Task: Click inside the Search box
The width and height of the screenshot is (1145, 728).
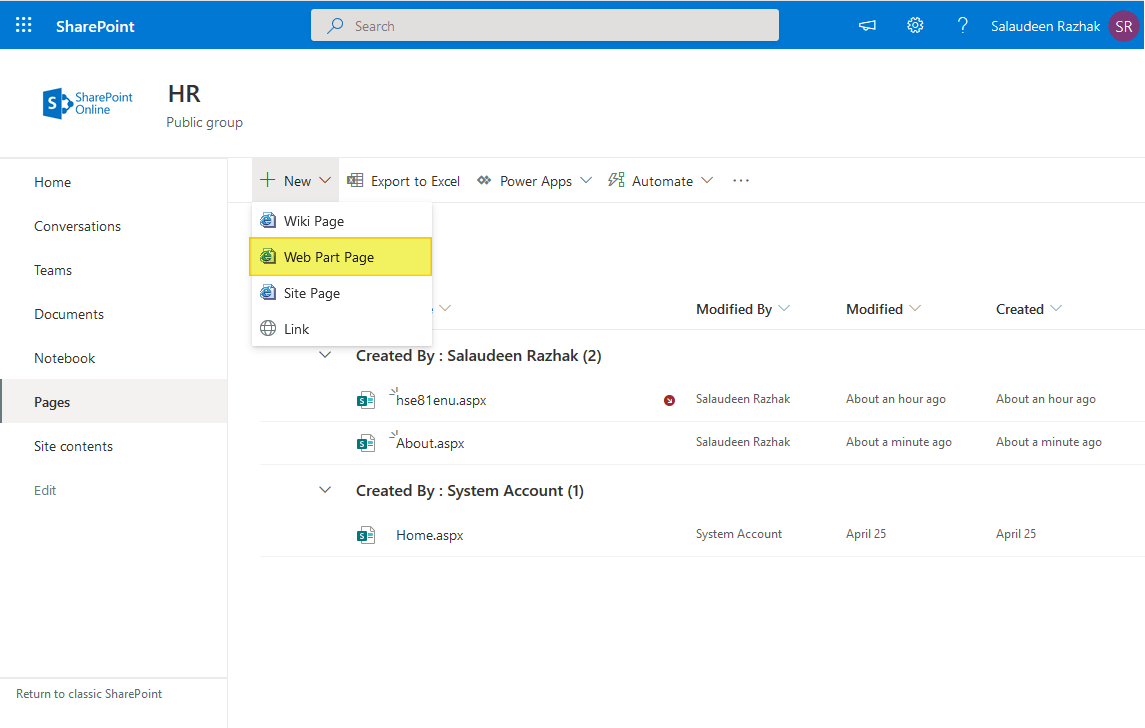Action: [545, 25]
